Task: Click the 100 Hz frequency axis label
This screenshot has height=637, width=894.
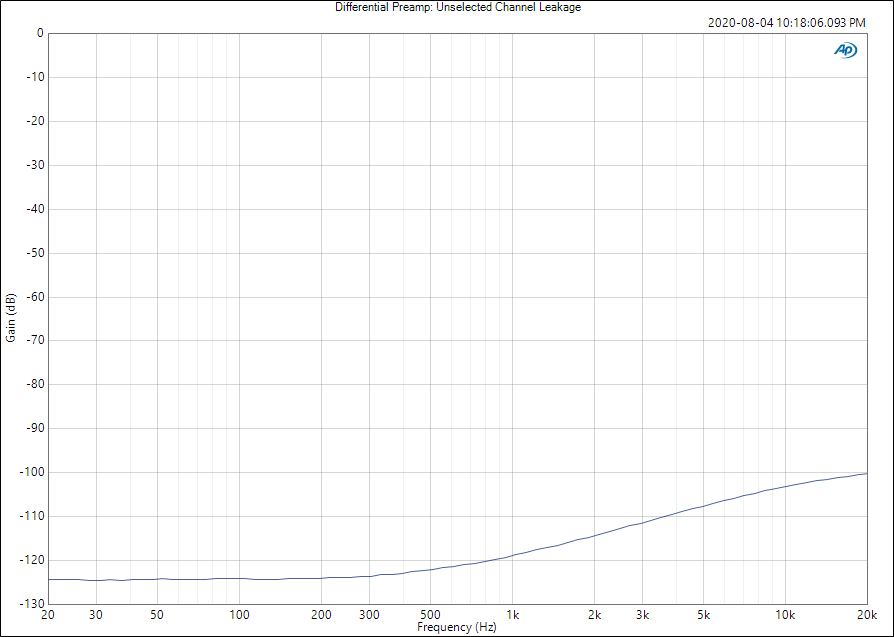Action: pos(239,615)
